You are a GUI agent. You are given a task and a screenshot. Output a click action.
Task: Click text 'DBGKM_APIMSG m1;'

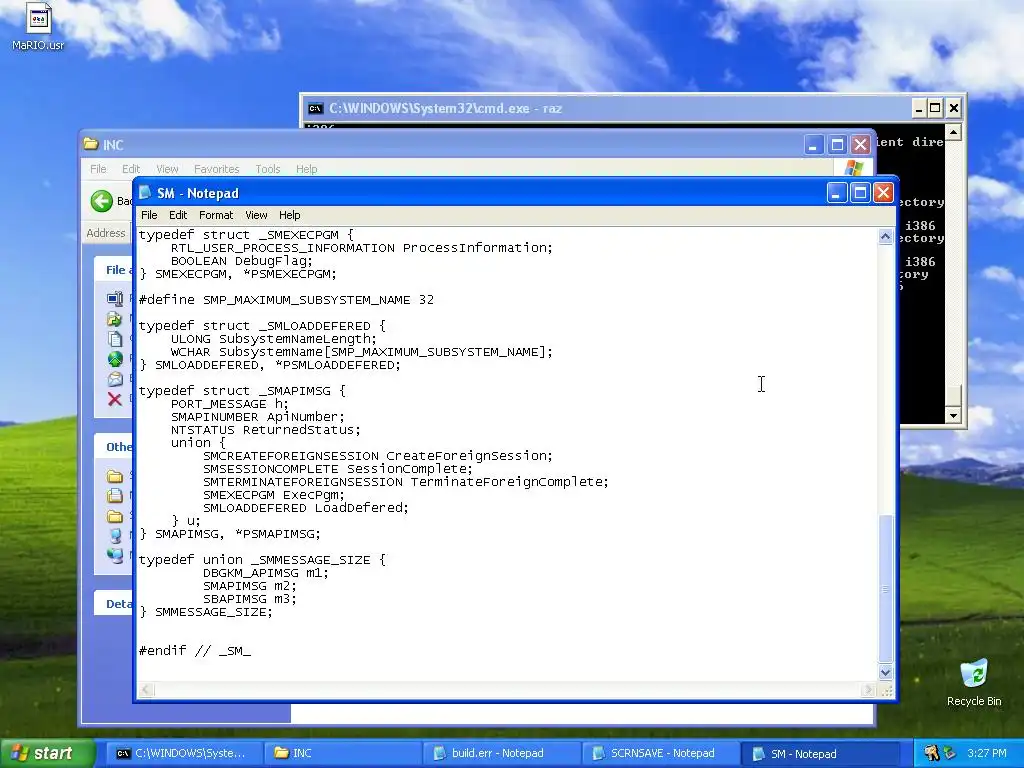(266, 573)
